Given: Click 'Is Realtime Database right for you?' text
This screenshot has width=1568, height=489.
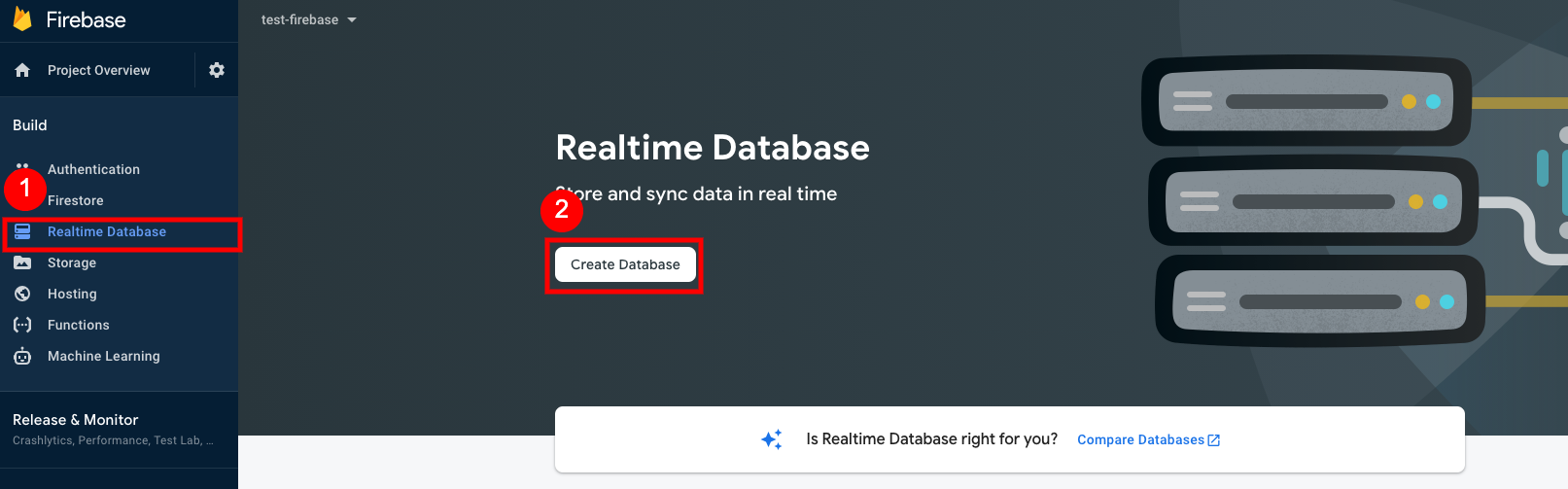Looking at the screenshot, I should [931, 439].
